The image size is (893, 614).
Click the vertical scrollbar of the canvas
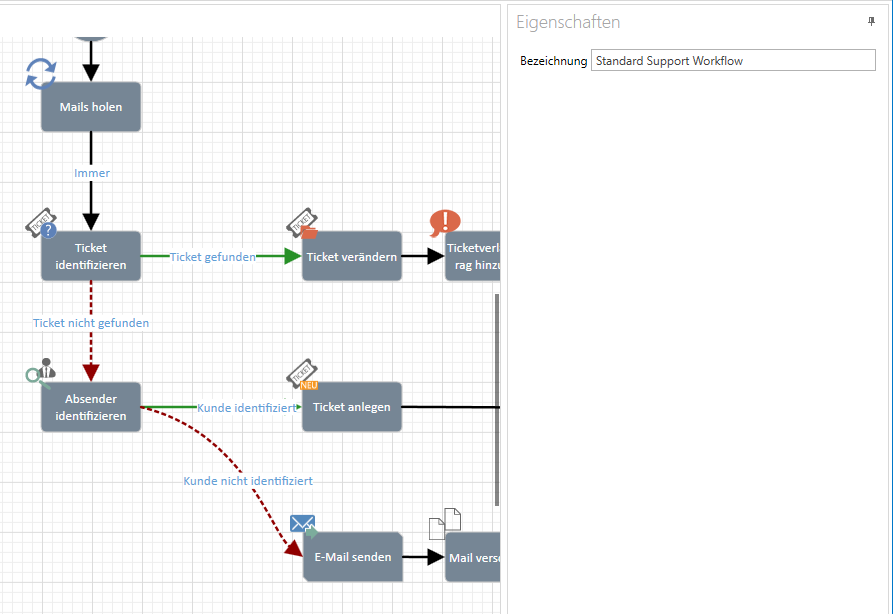coord(497,400)
